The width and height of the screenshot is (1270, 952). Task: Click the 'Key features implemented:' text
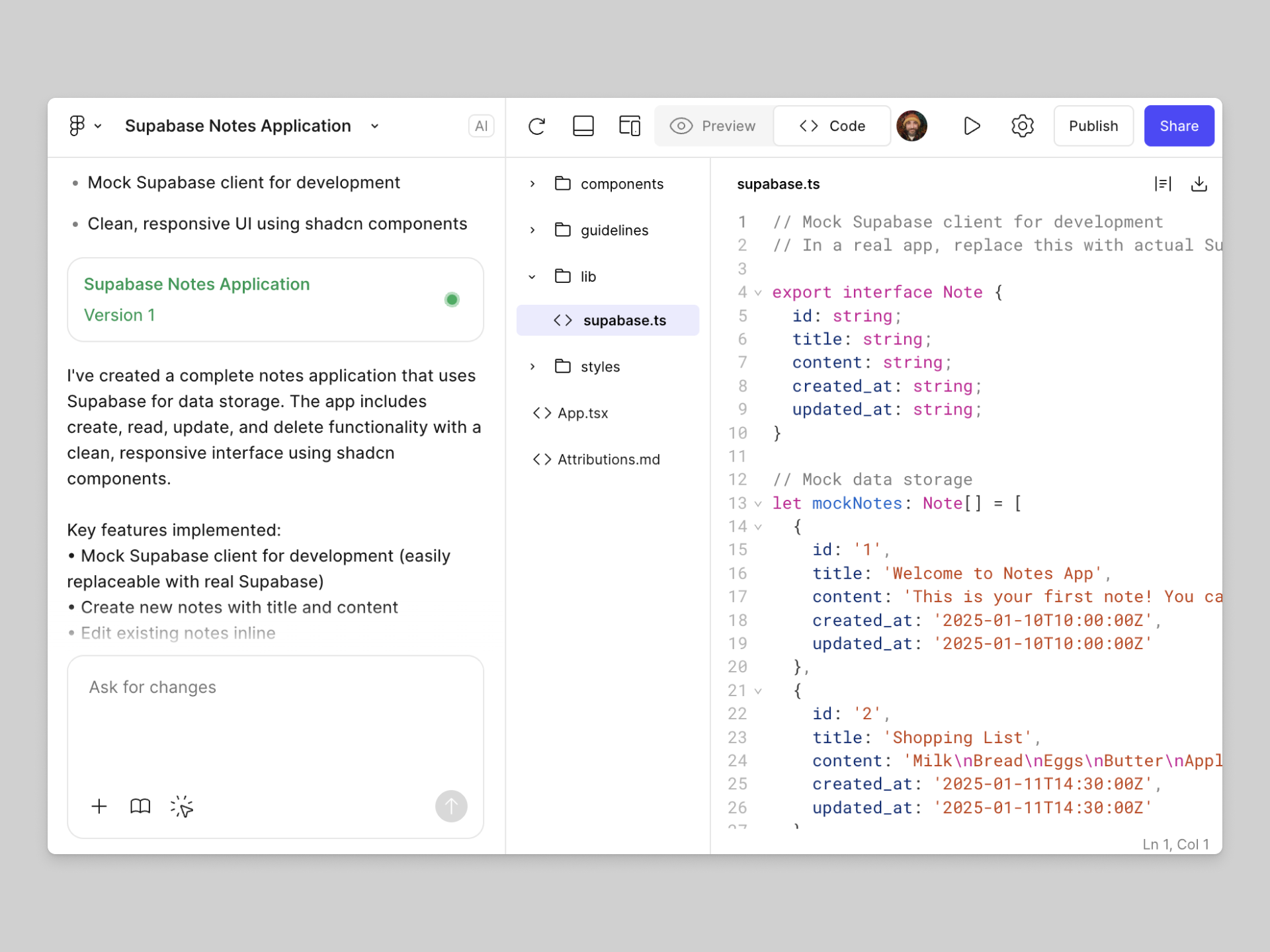[174, 530]
